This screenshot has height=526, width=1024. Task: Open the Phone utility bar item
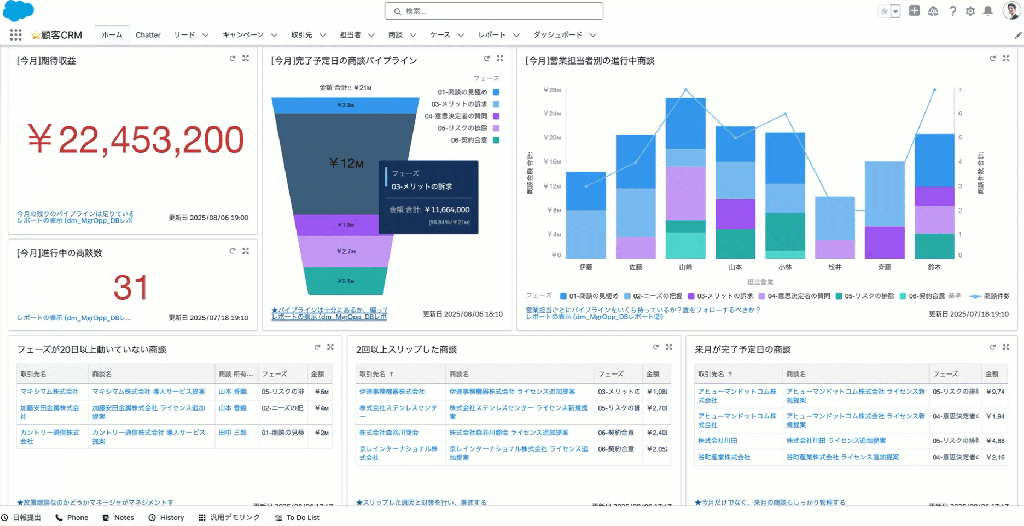72,518
